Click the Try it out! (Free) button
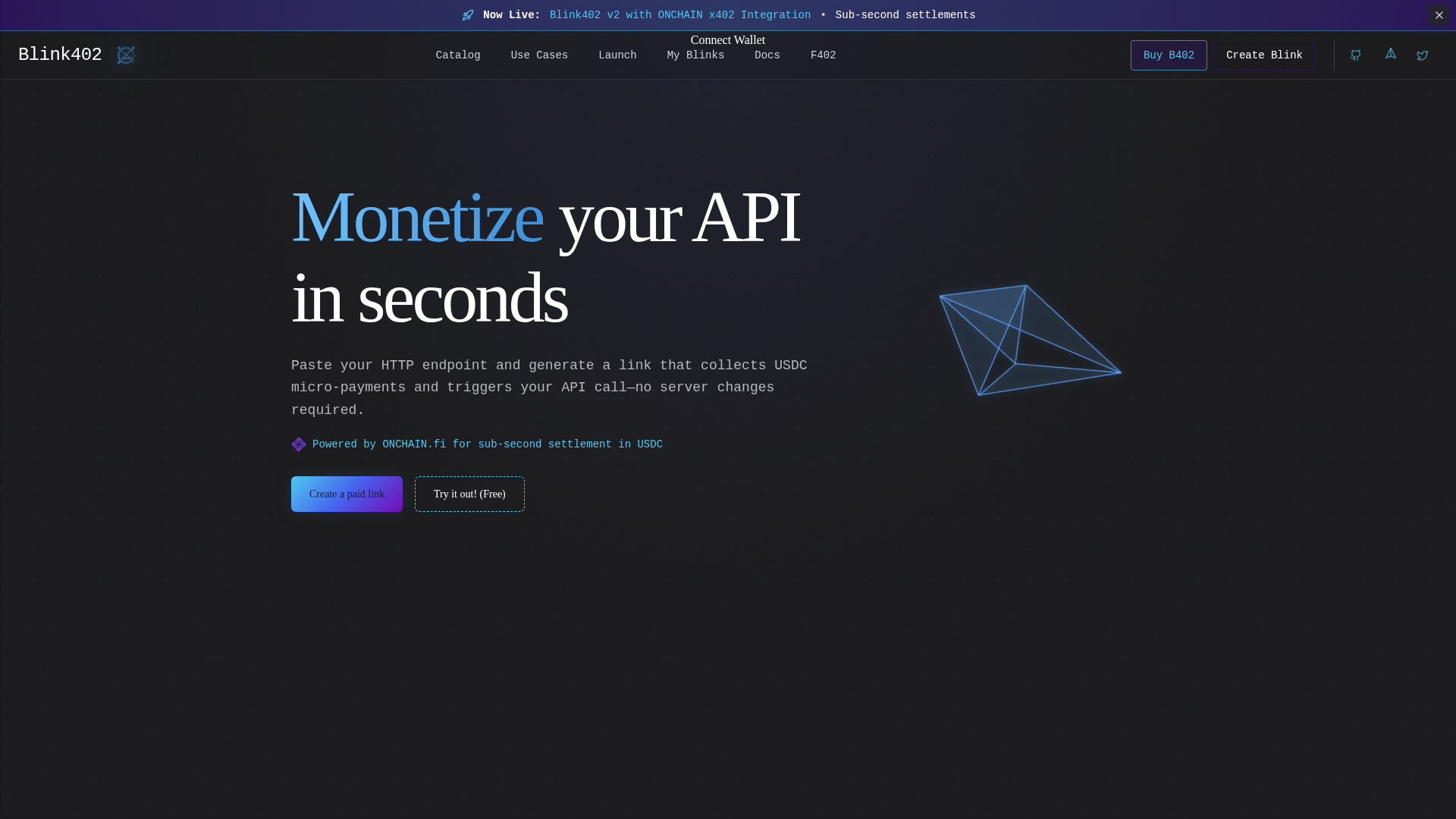The height and width of the screenshot is (819, 1456). tap(469, 494)
